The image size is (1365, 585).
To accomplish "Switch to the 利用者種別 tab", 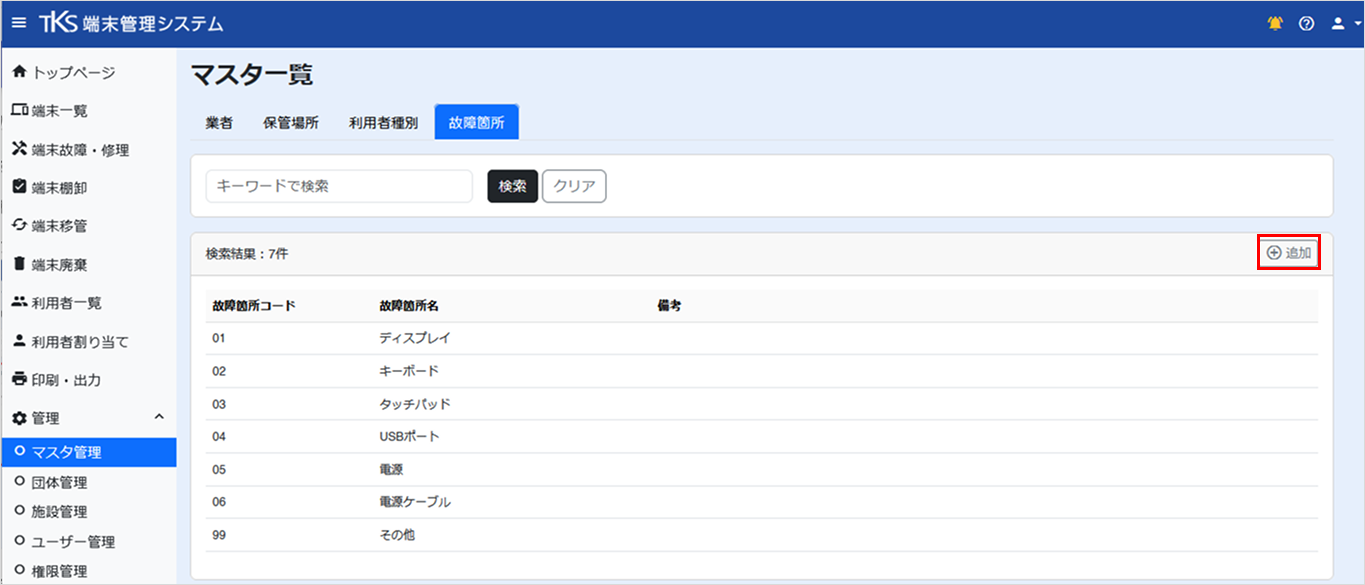I will point(384,123).
